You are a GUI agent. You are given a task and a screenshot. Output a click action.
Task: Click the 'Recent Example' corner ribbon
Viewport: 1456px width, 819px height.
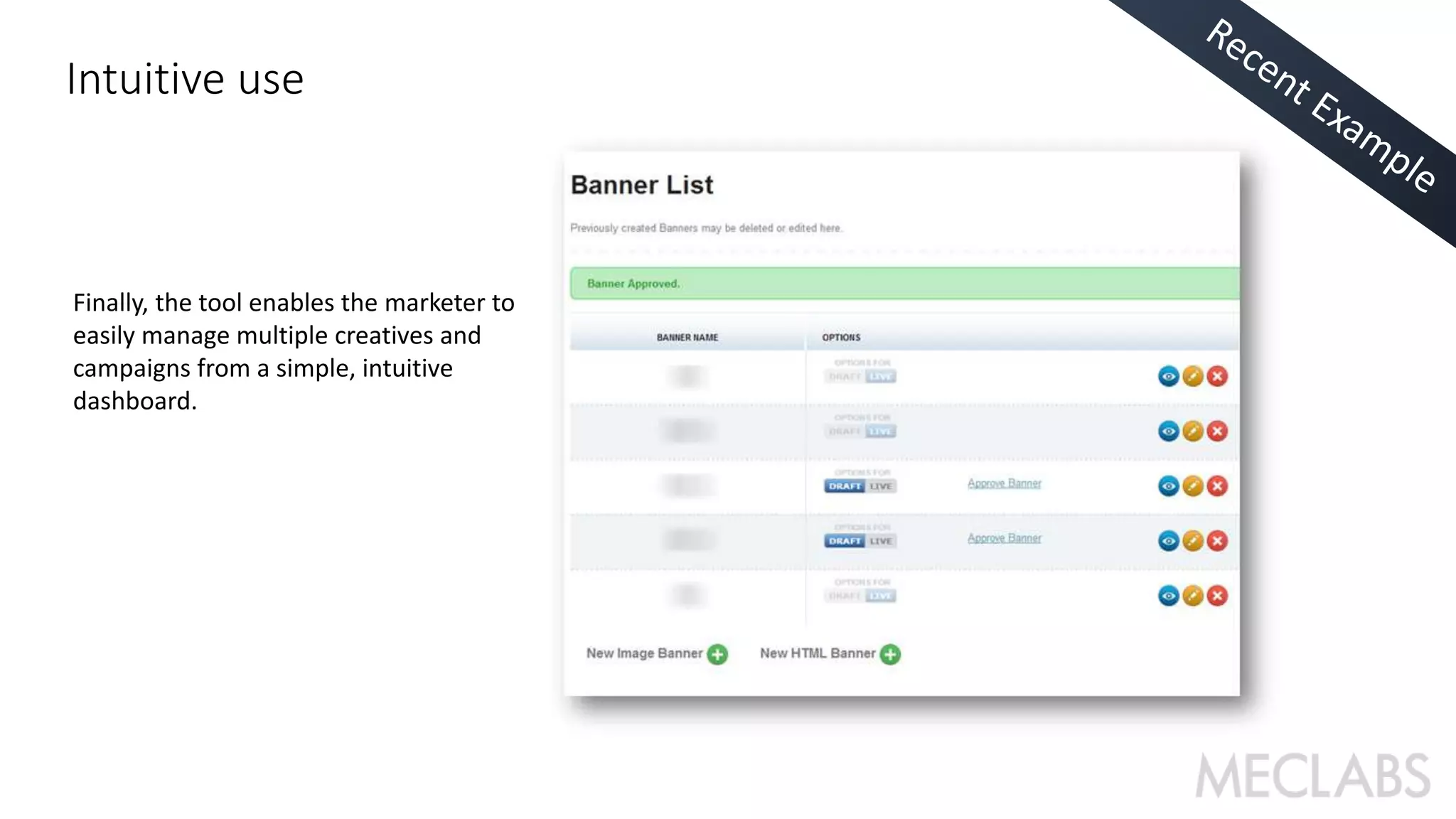point(1321,106)
